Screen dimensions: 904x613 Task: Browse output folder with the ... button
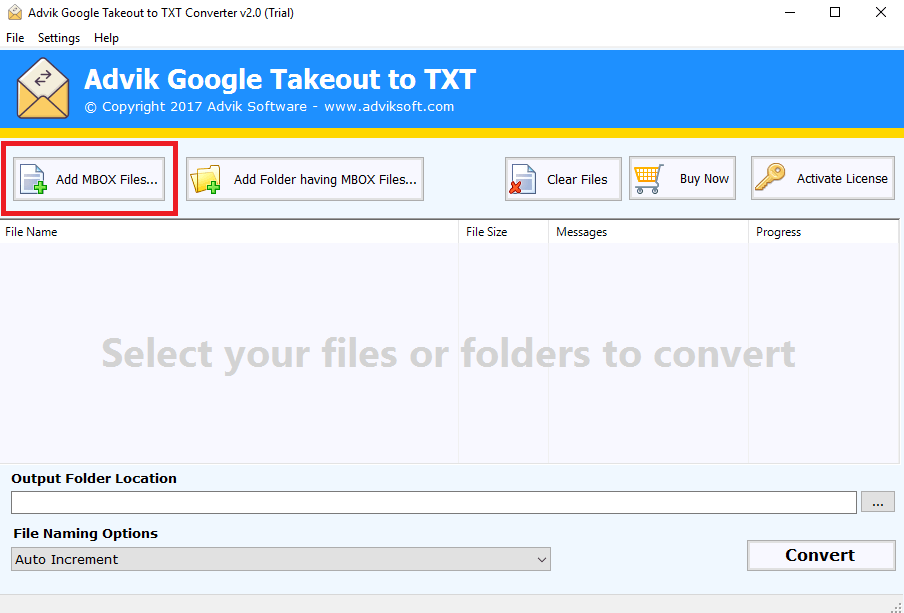click(877, 502)
